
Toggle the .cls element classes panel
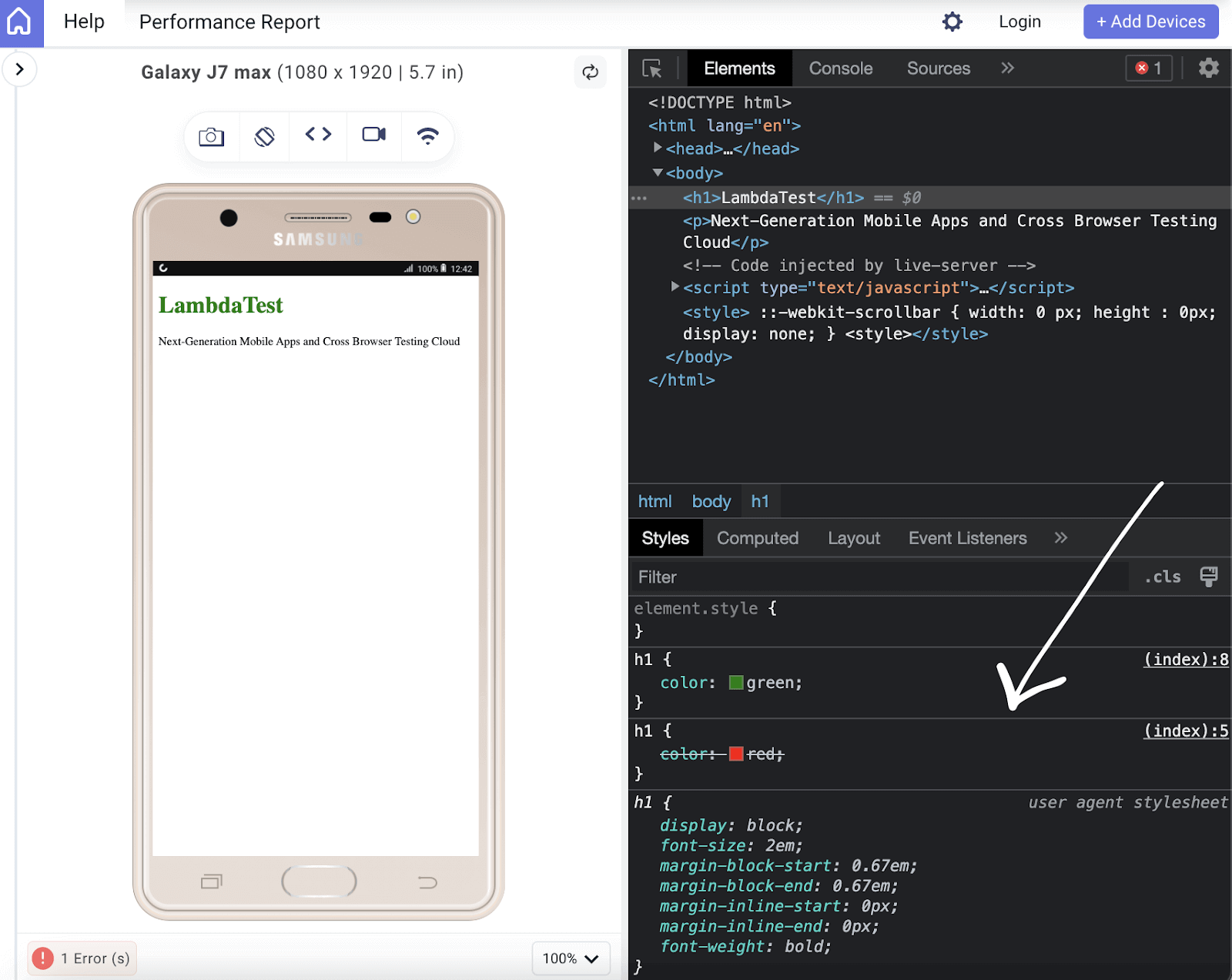(x=1162, y=577)
